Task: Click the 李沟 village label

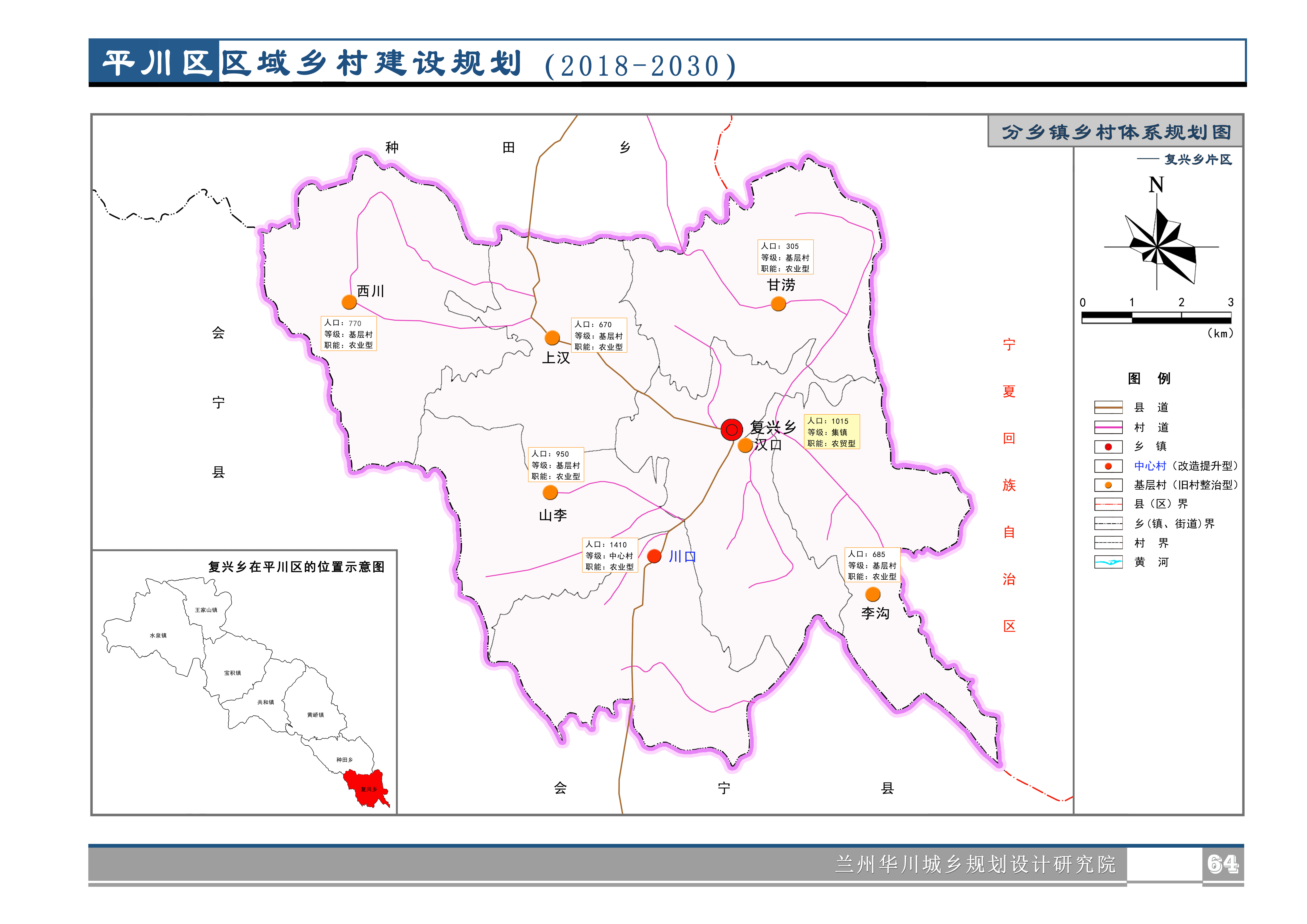Action: coord(876,613)
